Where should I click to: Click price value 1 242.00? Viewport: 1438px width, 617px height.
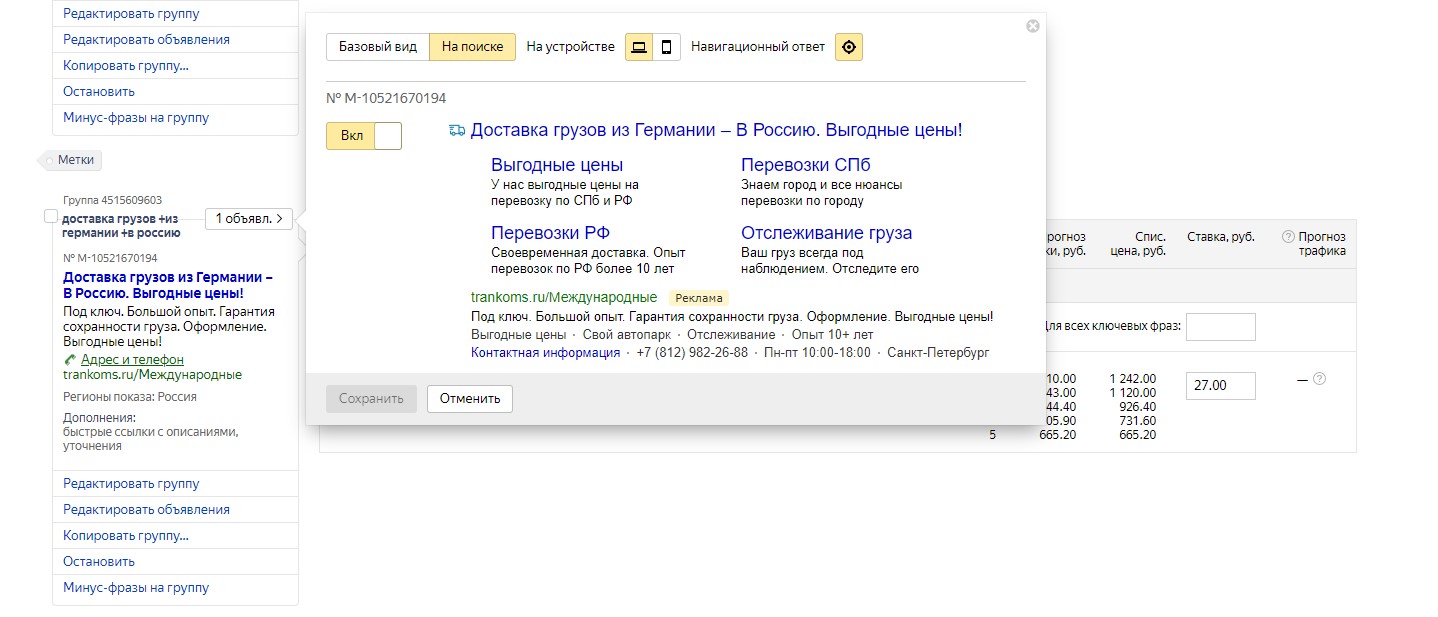[1132, 379]
